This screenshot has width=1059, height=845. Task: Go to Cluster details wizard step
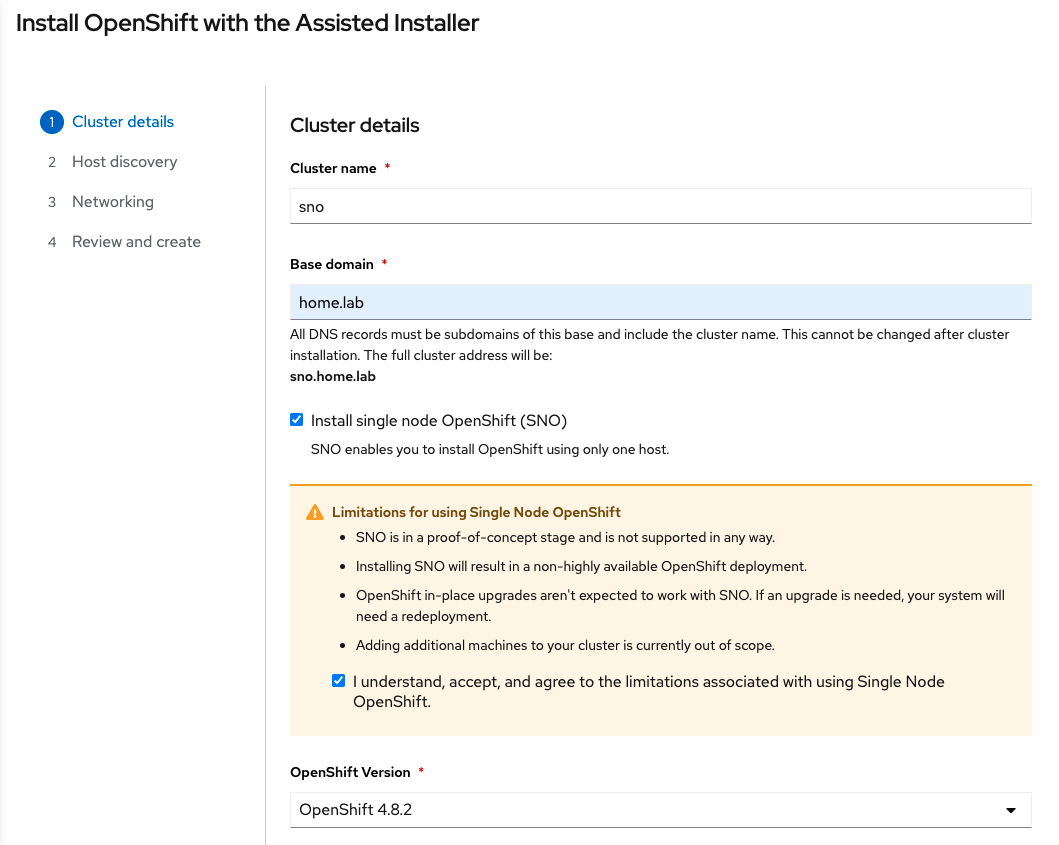point(123,122)
